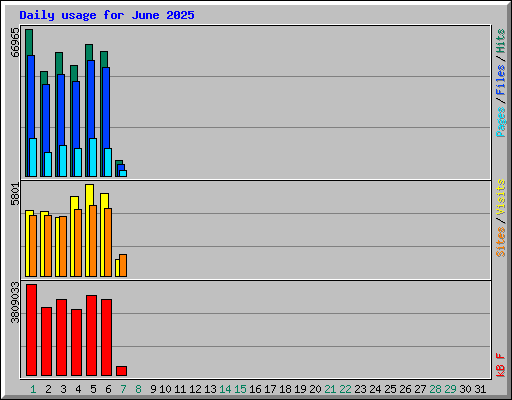
Task: Click the orange sites bar for day 6
Action: (108, 242)
